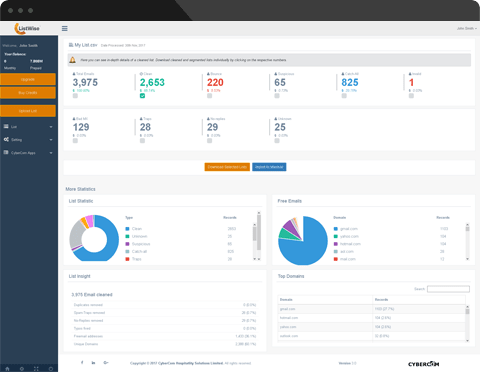Open the LinkedIn icon in footer
The width and height of the screenshot is (480, 372).
[93, 363]
